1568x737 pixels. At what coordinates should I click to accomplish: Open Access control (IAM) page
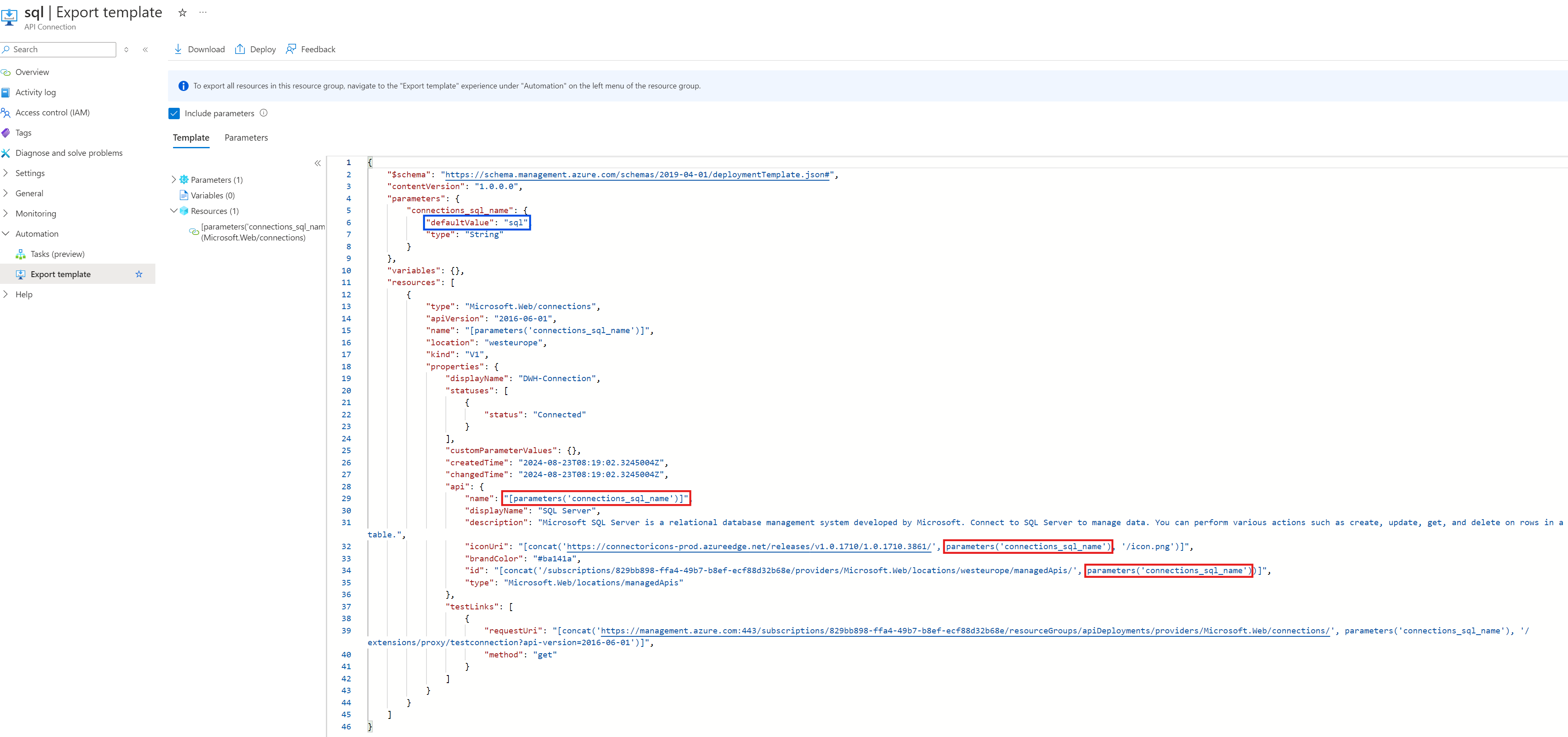tap(52, 112)
